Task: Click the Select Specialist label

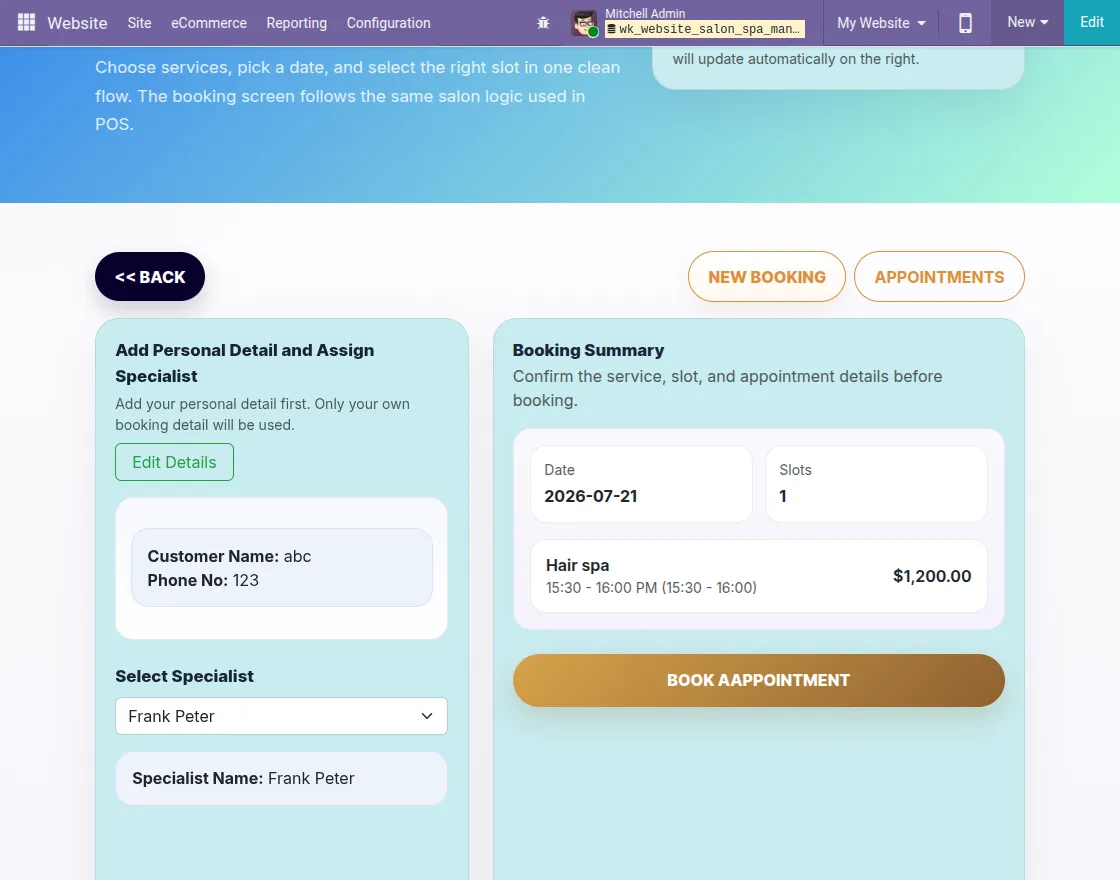Action: 184,676
